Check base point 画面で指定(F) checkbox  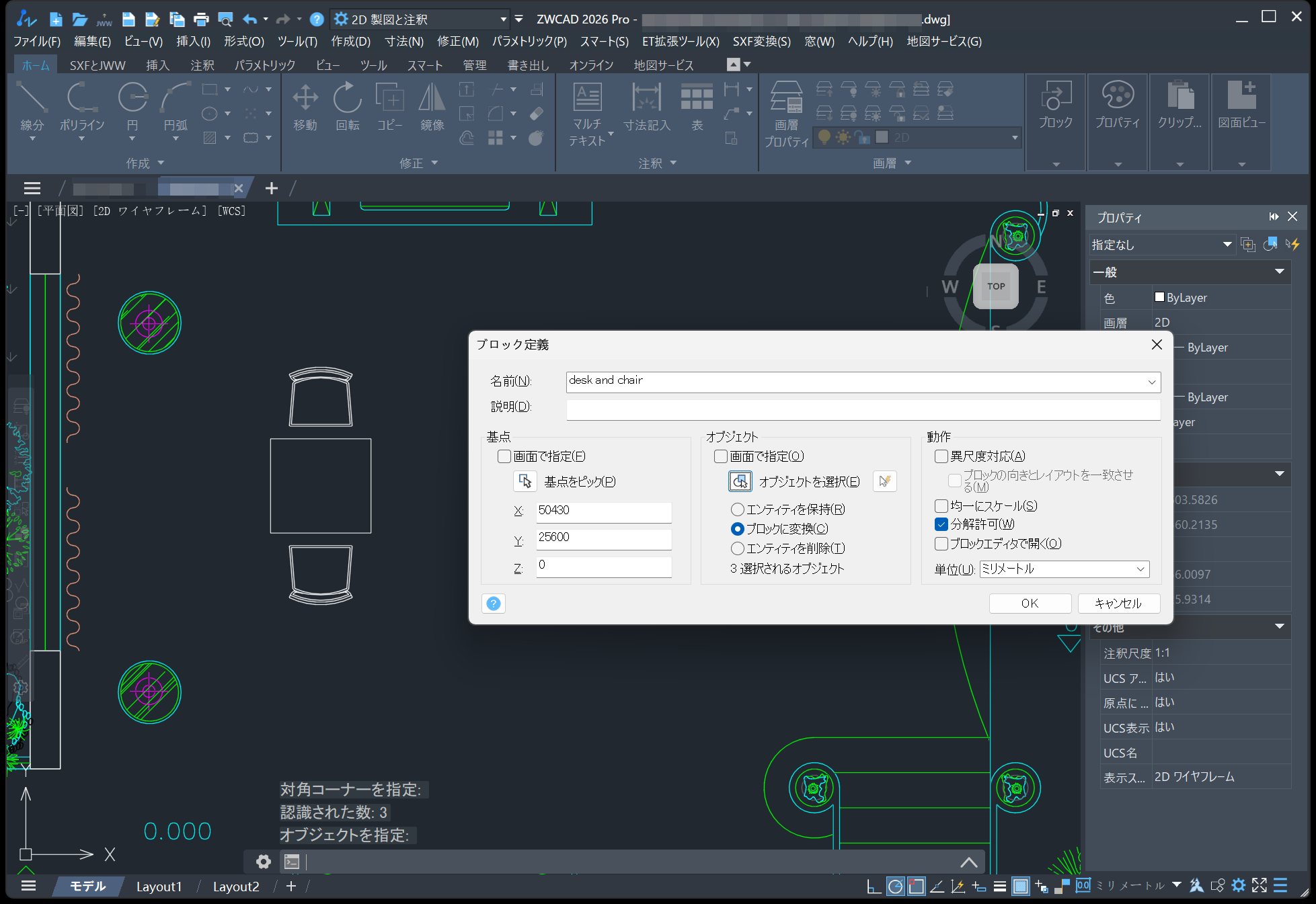(504, 456)
